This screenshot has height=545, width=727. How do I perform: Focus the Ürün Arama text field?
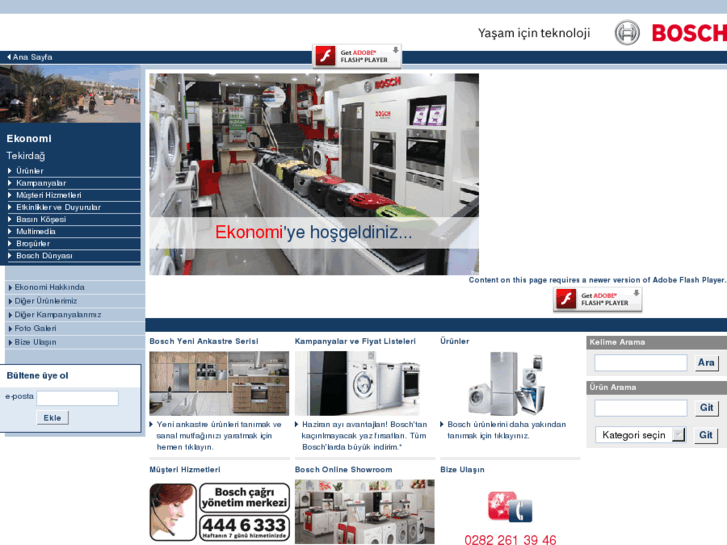click(x=641, y=408)
